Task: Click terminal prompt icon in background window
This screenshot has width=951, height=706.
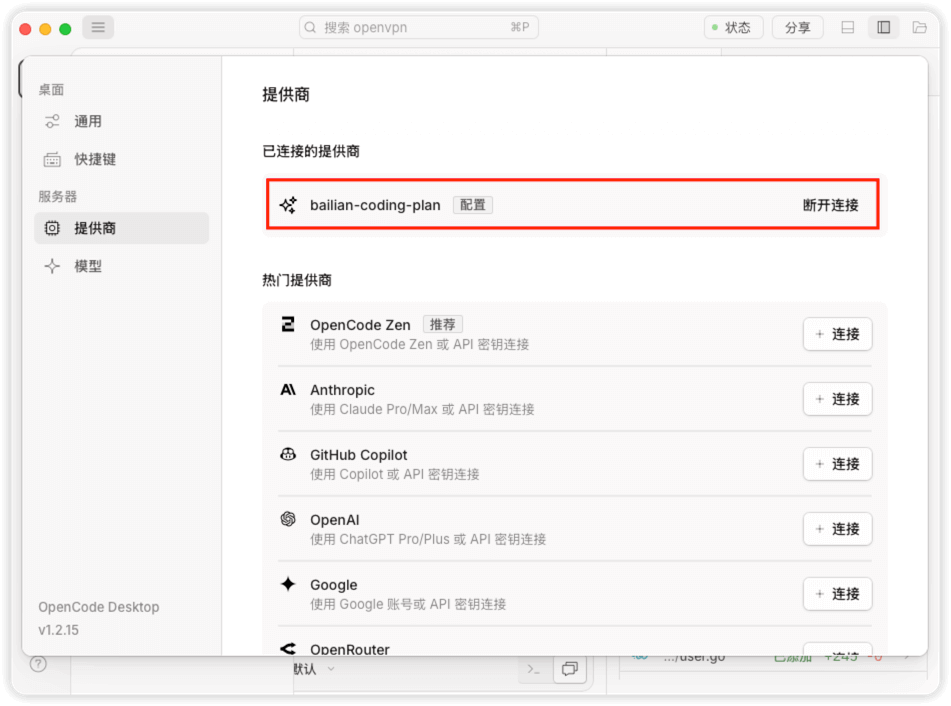Action: click(534, 669)
